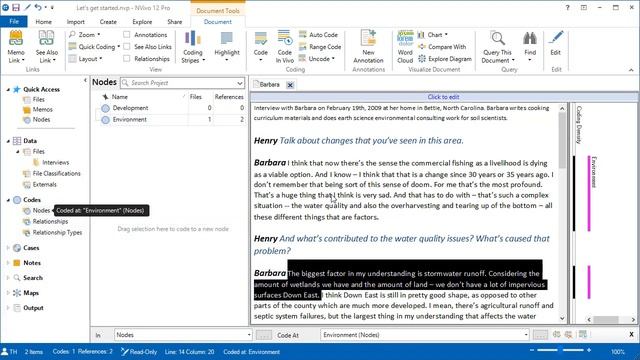Generate a Word Cloud
This screenshot has width=640, height=360.
click(x=405, y=47)
